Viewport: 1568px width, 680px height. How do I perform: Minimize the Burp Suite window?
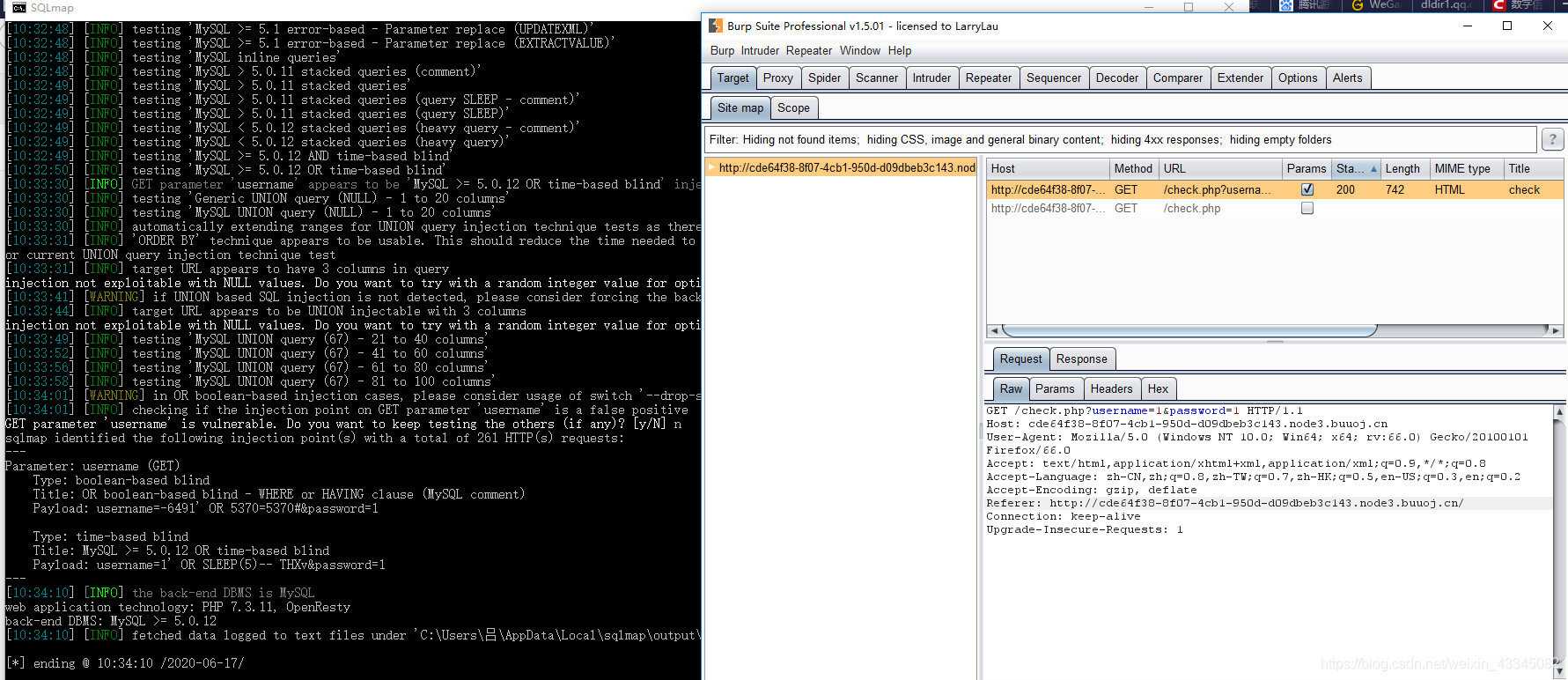(1468, 26)
